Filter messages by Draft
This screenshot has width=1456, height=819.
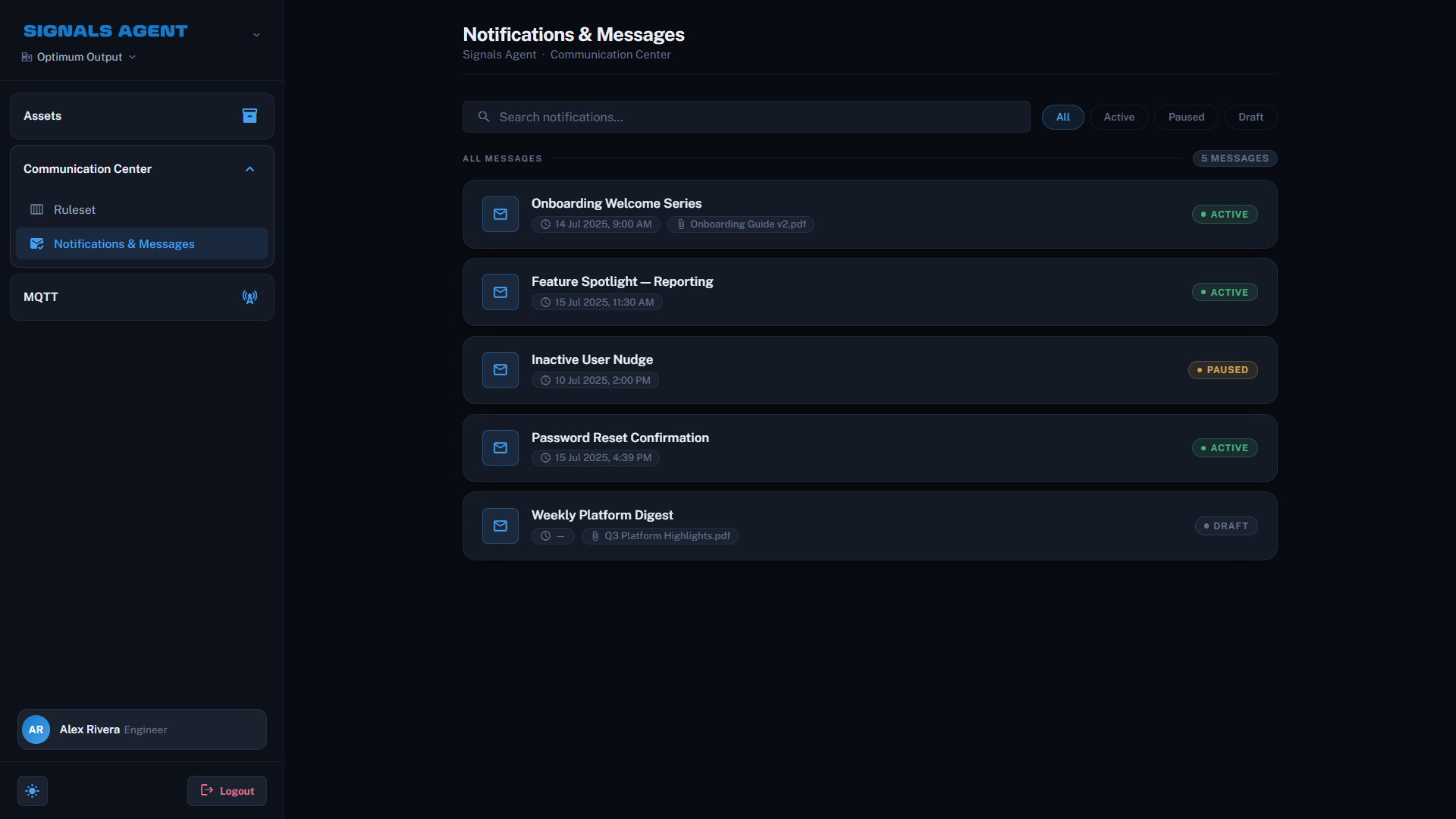1250,117
